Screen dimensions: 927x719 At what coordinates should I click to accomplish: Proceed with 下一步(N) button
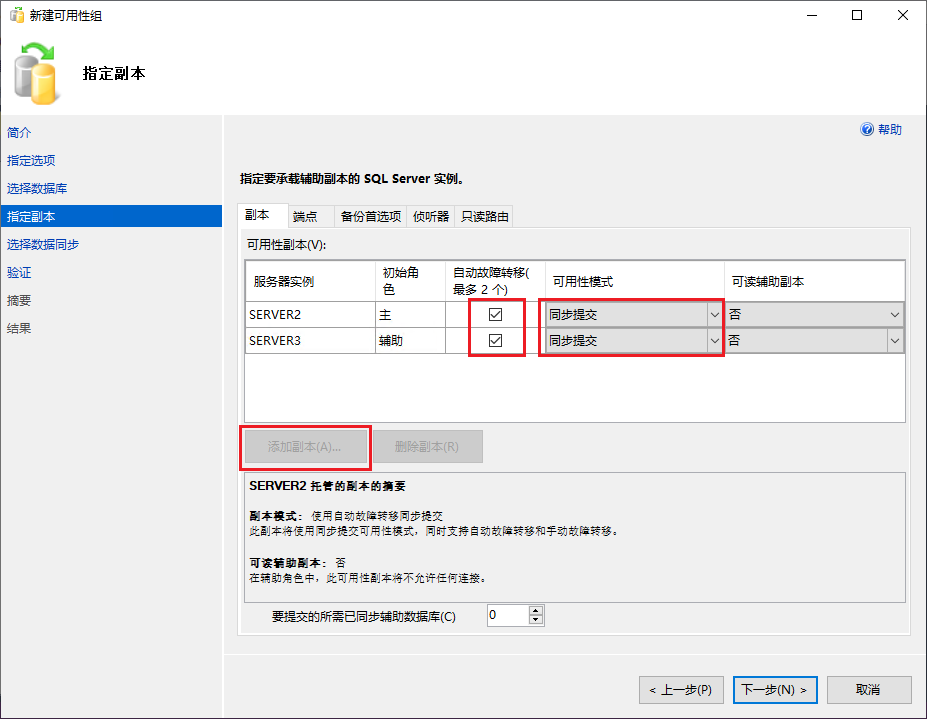[775, 690]
